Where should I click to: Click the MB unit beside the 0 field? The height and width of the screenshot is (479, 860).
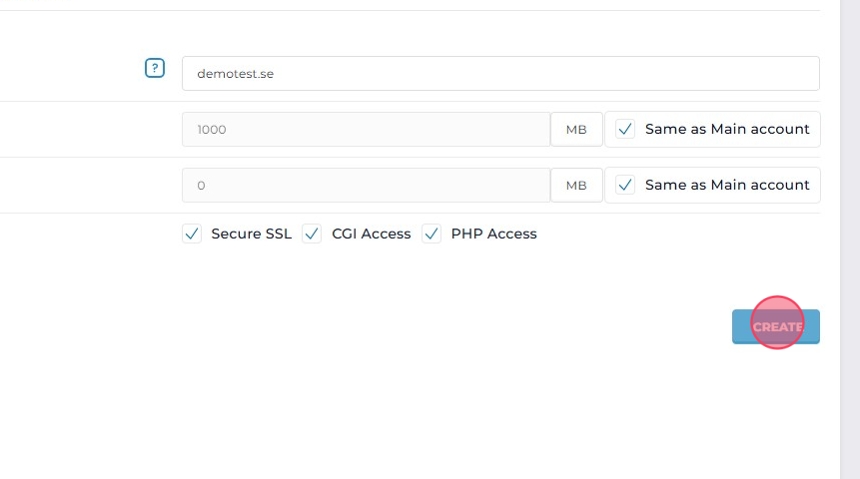tap(576, 185)
